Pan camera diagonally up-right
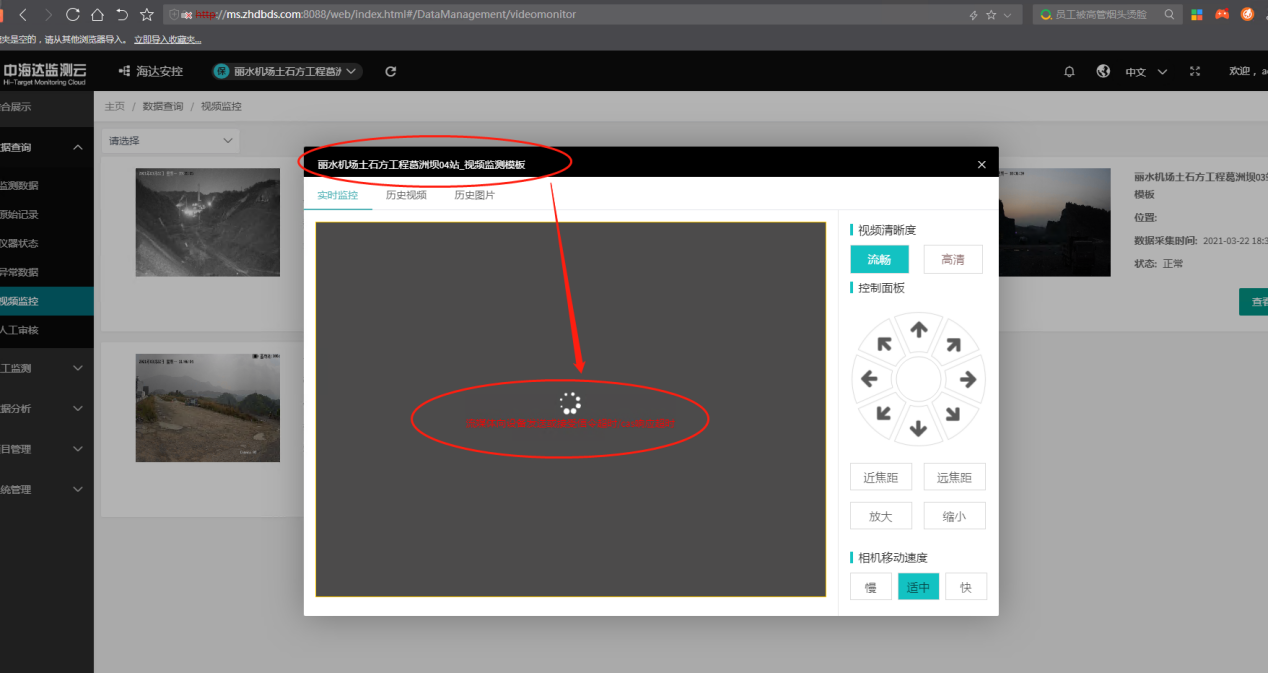 (x=953, y=345)
